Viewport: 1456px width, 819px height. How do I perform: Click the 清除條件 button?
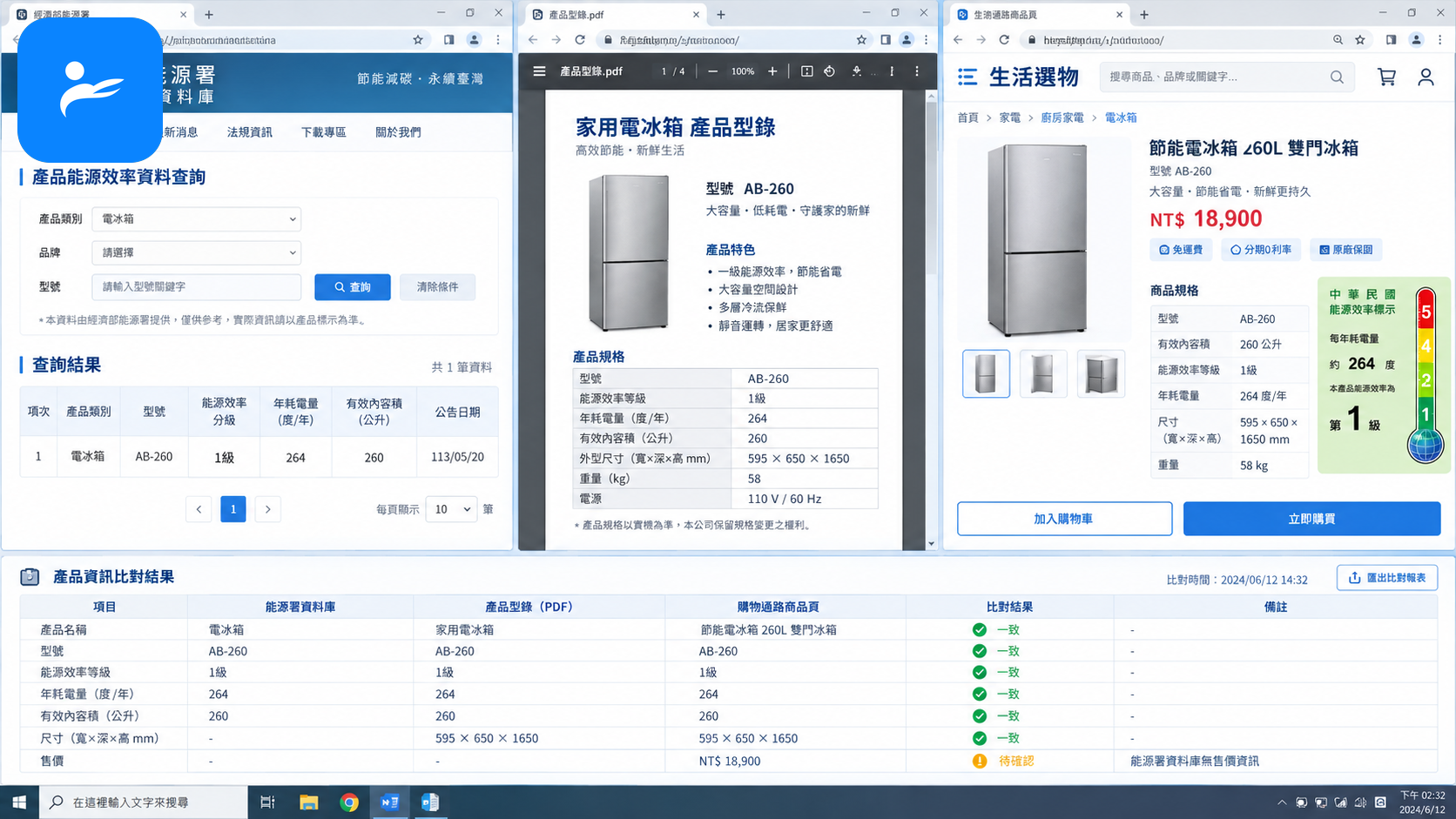point(437,287)
